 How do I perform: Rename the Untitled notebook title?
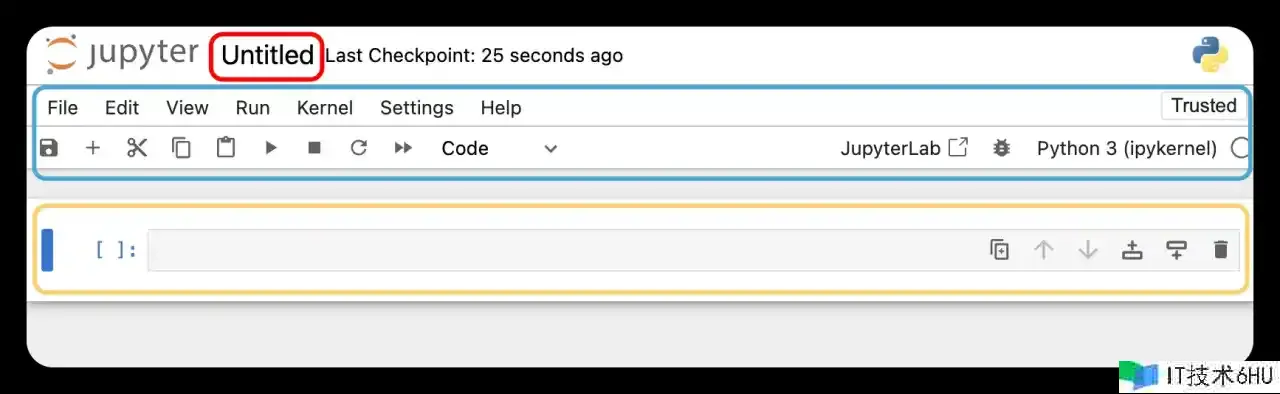(x=267, y=55)
